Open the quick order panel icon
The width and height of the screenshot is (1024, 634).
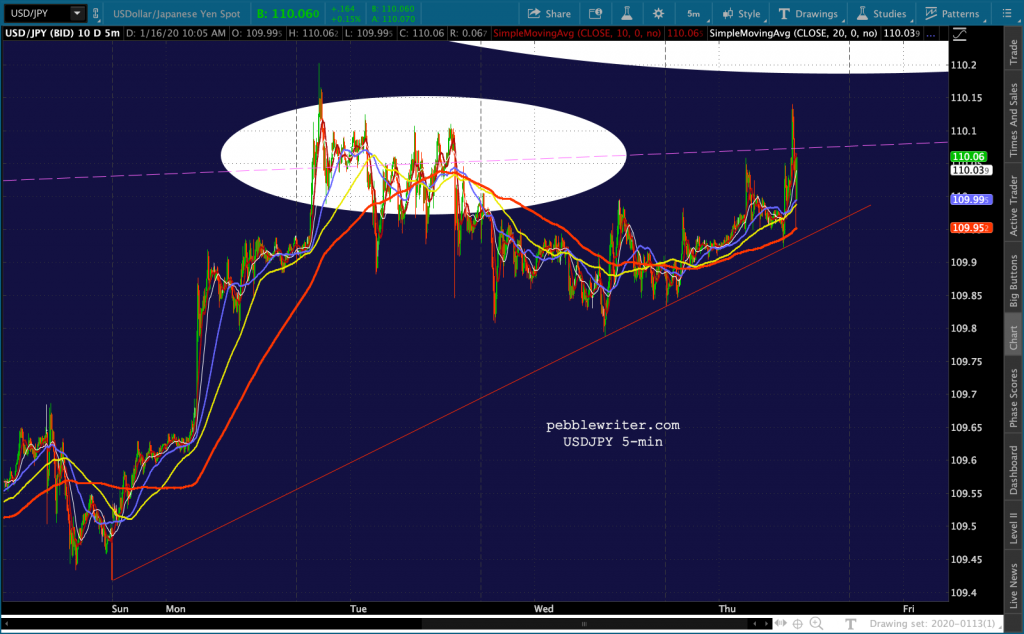pos(596,14)
